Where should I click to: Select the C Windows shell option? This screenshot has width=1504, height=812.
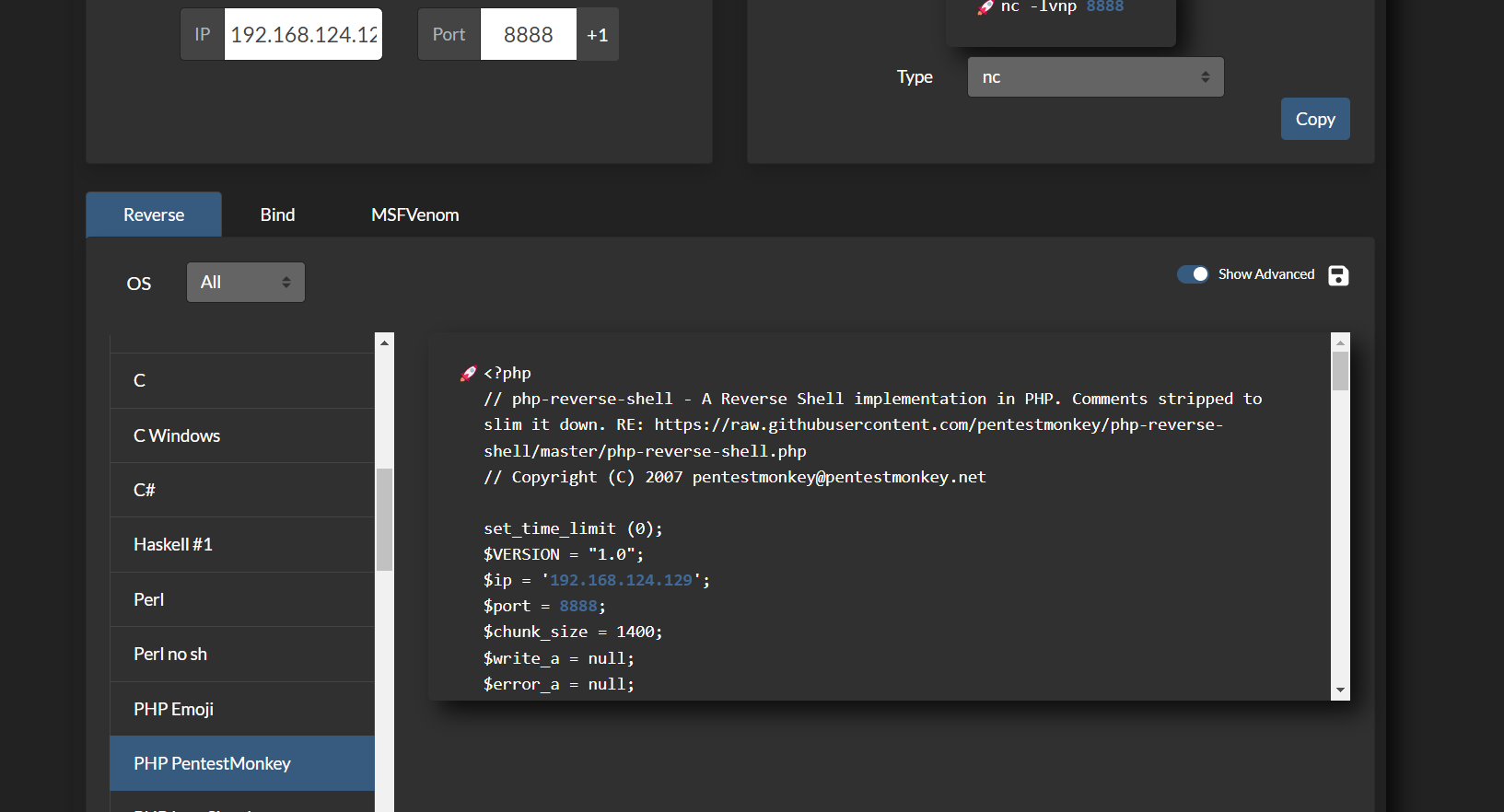coord(242,435)
